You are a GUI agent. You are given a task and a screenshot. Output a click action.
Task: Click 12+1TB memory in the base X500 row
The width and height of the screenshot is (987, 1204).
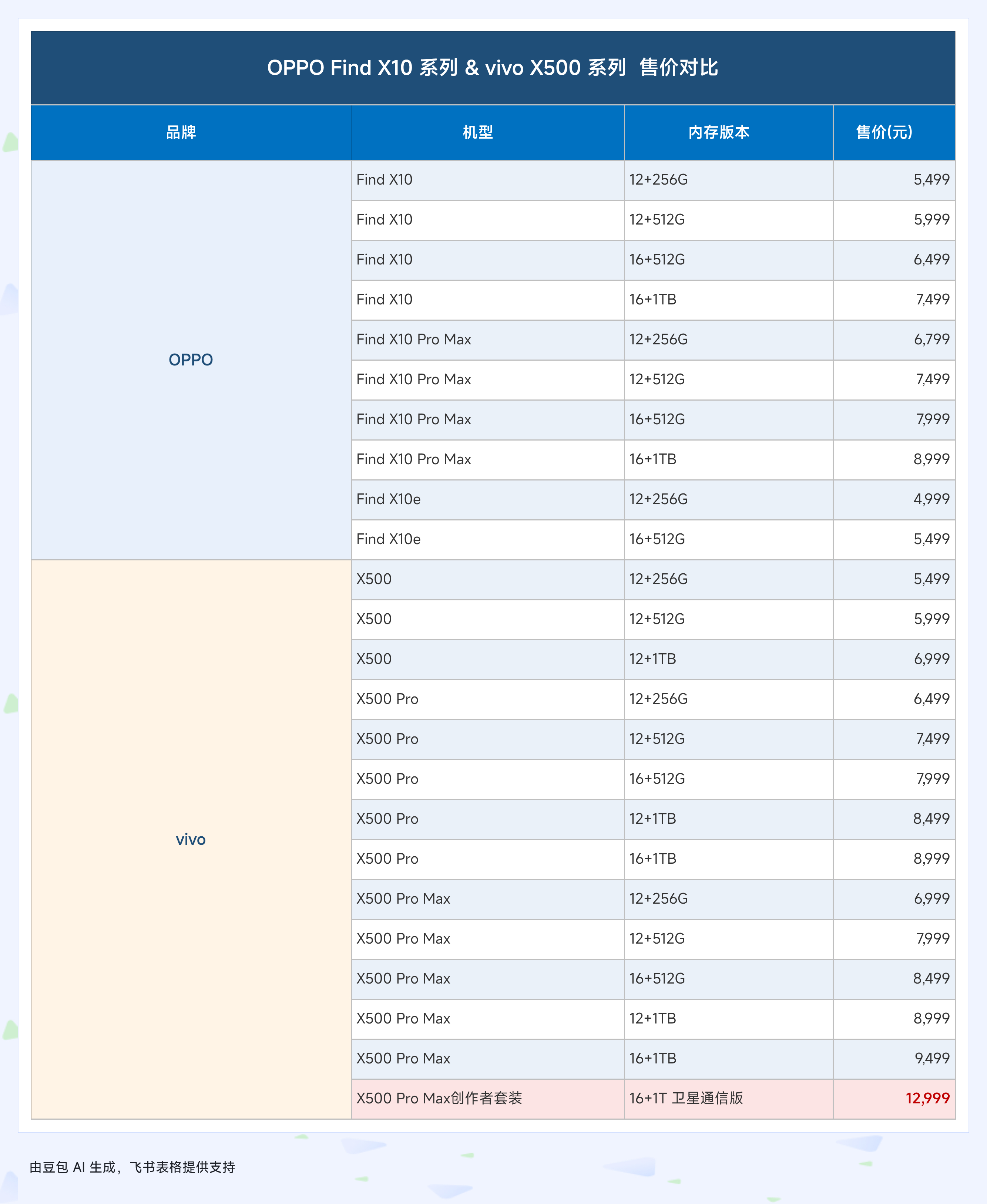point(728,659)
